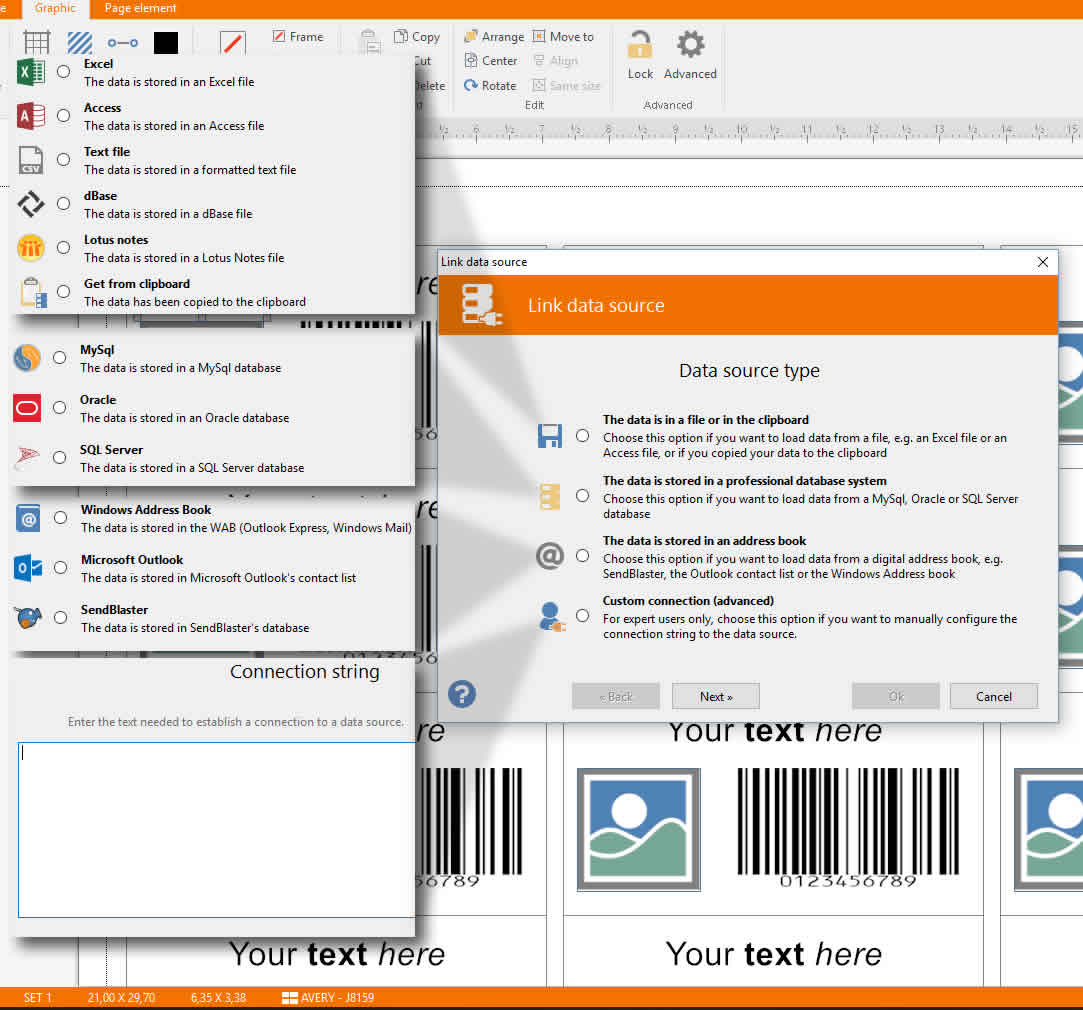Viewport: 1083px width, 1010px height.
Task: Open the Move to menu
Action: (x=564, y=36)
